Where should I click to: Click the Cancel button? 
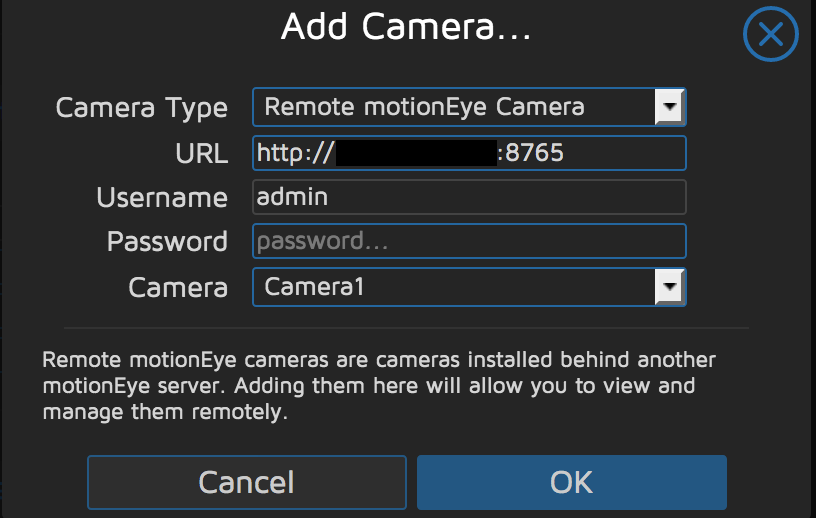tap(247, 482)
